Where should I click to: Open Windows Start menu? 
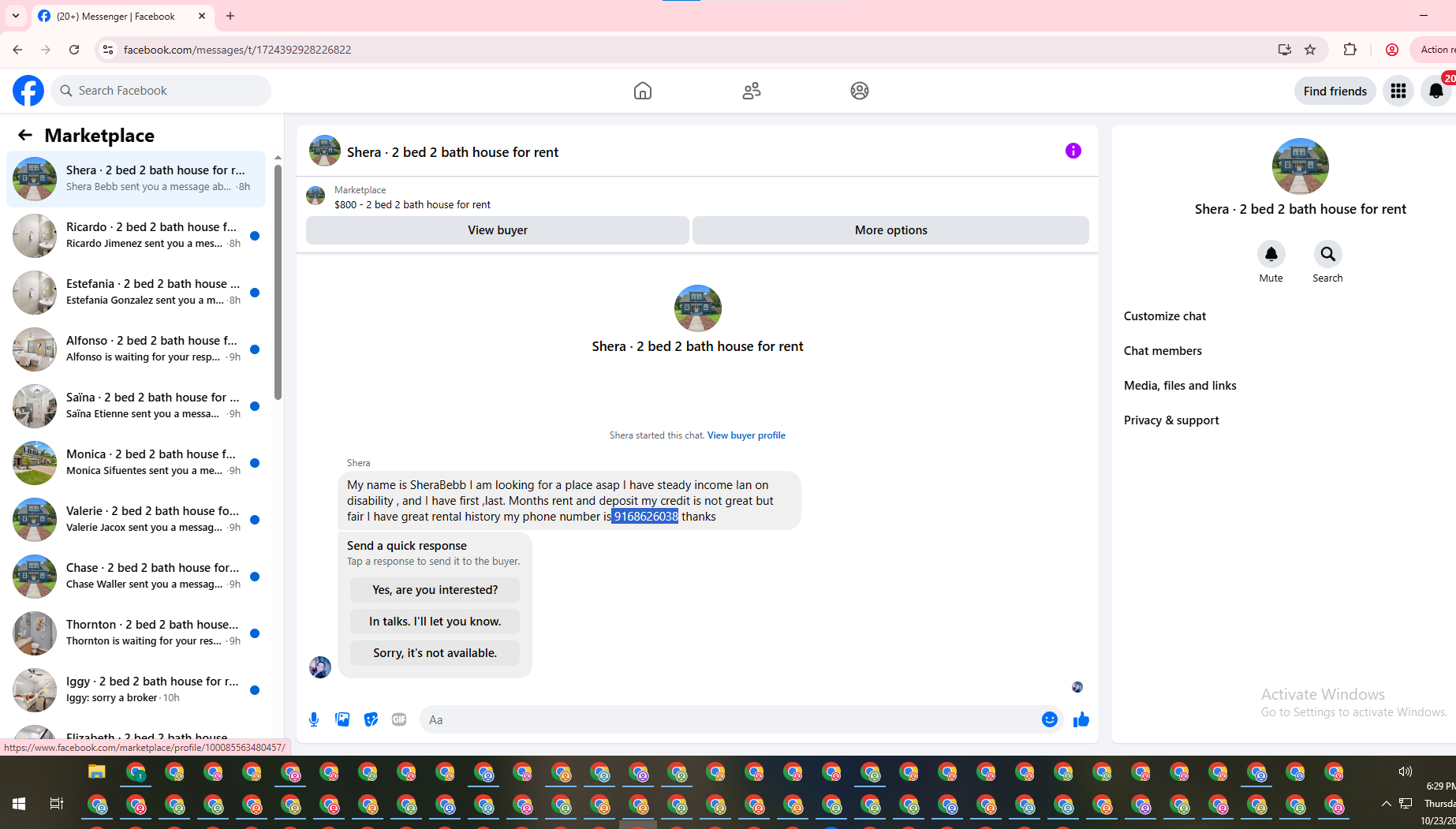click(x=19, y=804)
